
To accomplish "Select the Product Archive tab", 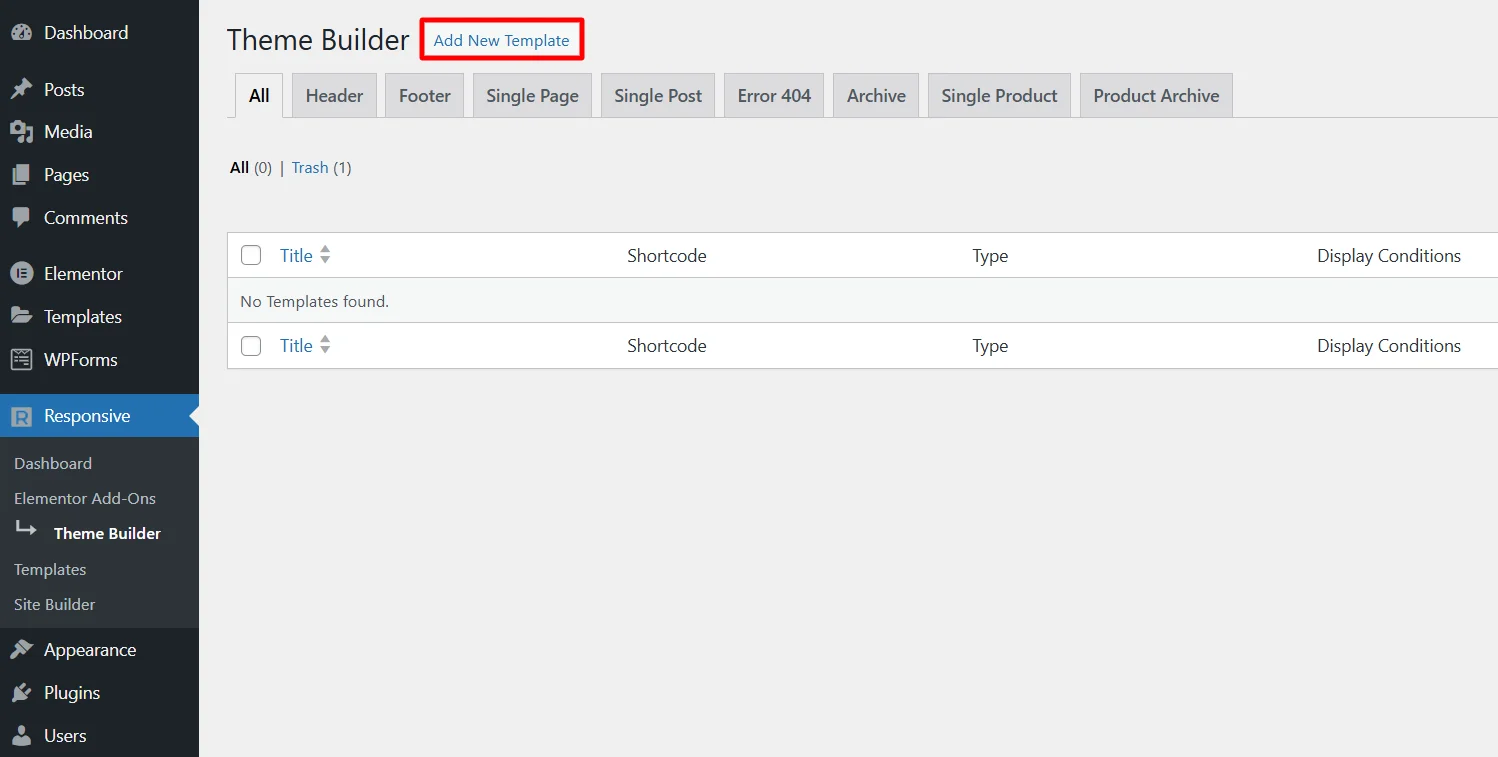I will tap(1156, 96).
